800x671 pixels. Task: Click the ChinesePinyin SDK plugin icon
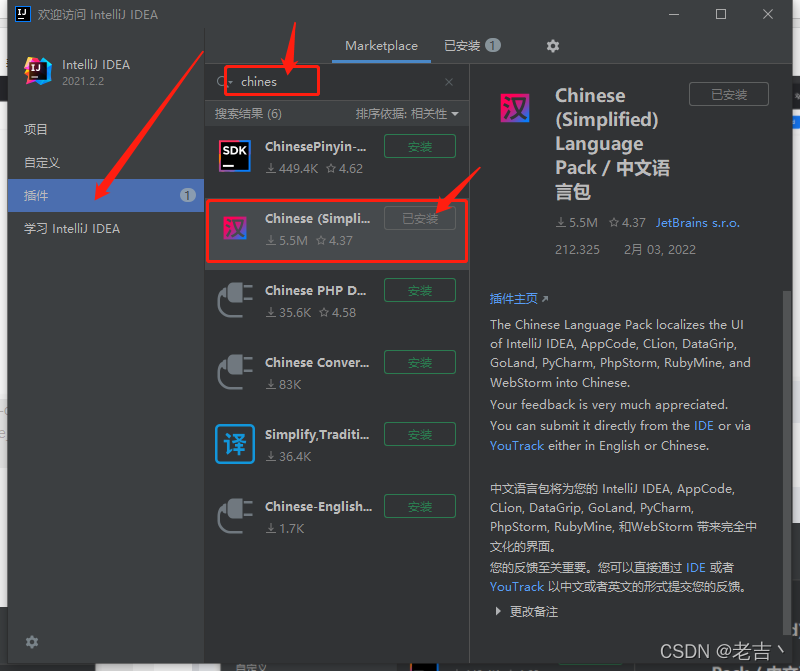click(x=235, y=156)
